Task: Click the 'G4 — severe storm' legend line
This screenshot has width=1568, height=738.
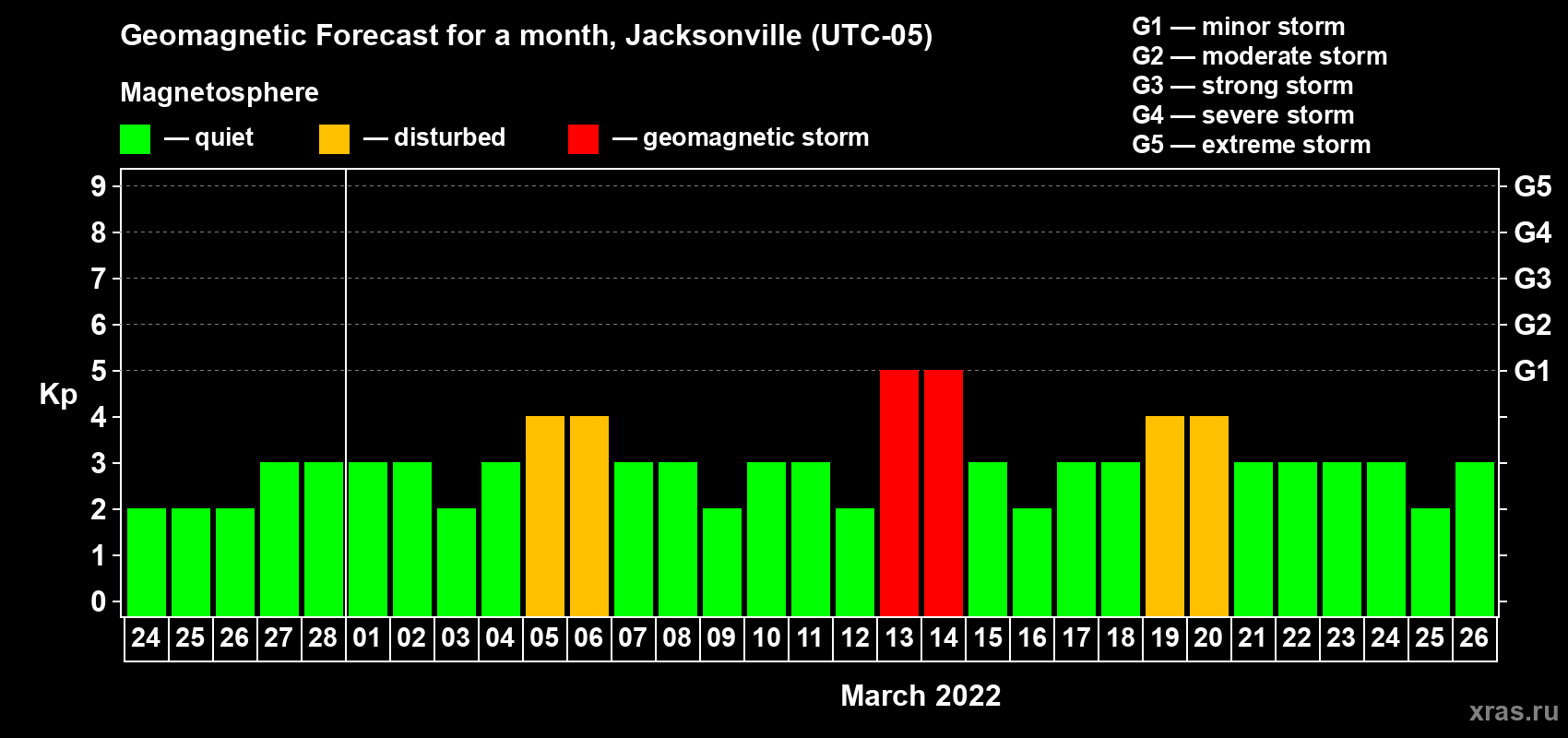Action: coord(1243,115)
